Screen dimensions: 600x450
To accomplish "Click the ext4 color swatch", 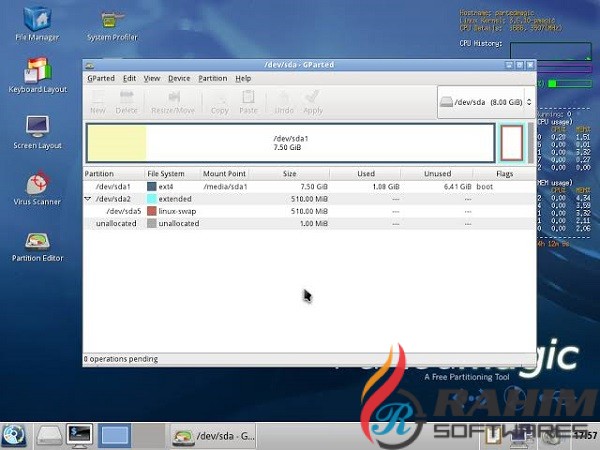I will coord(152,187).
